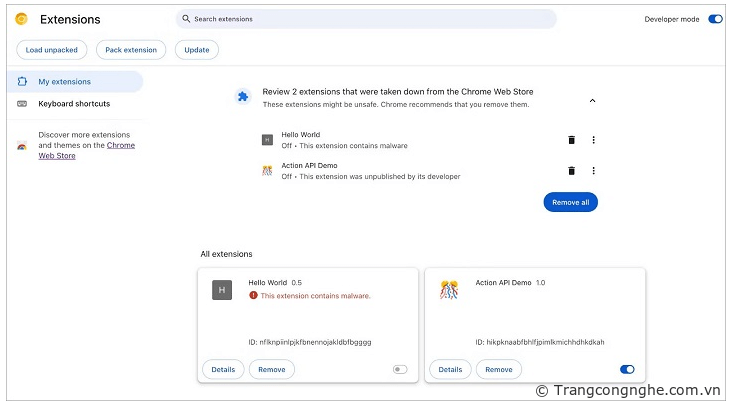This screenshot has height=408, width=731.
Task: Open more options for Hello World review item
Action: (x=593, y=141)
